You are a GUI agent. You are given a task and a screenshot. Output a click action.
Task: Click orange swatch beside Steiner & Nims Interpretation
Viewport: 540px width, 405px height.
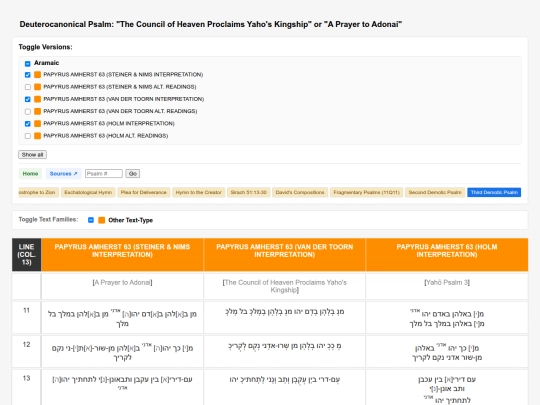tap(38, 75)
